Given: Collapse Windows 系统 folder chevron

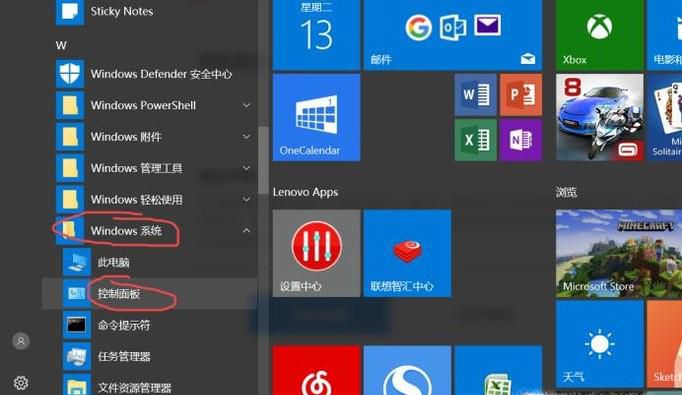Looking at the screenshot, I should (246, 231).
